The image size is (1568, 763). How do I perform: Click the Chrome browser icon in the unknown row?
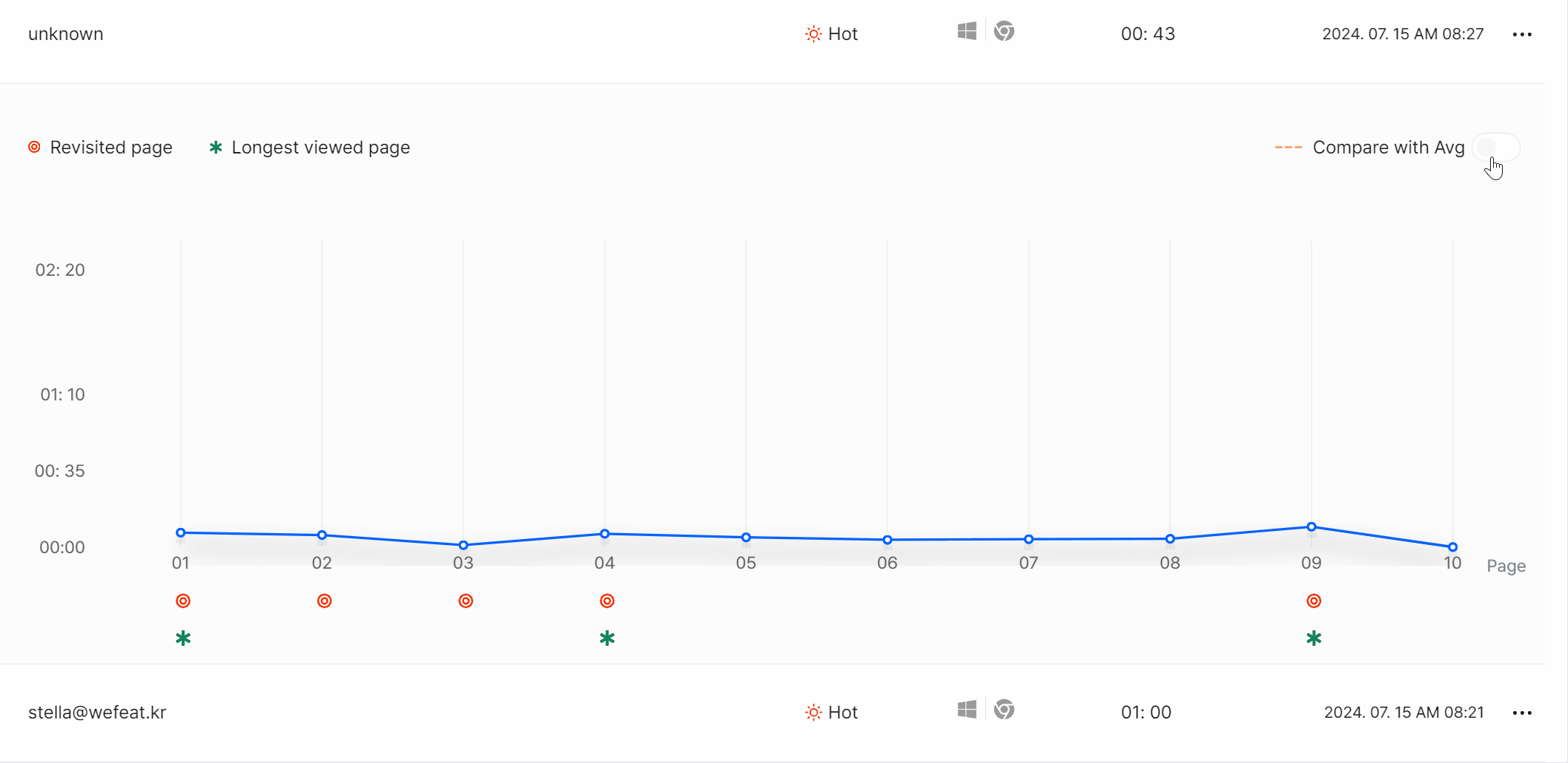pos(1004,32)
